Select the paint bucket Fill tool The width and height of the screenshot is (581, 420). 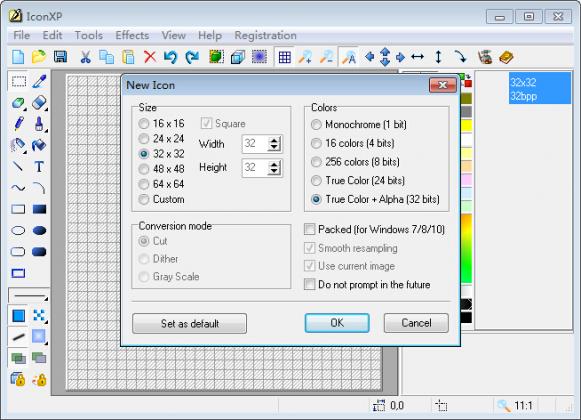coord(39,145)
